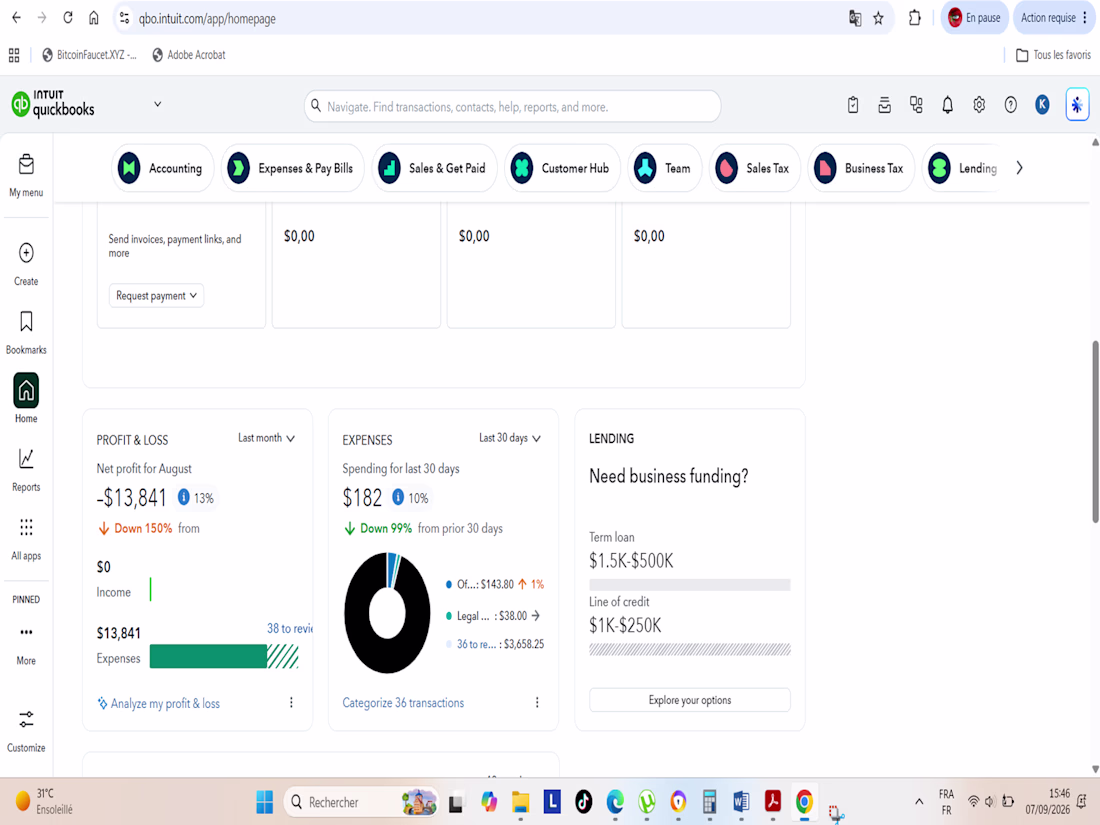
Task: Open the Accounting category tab
Action: point(163,168)
